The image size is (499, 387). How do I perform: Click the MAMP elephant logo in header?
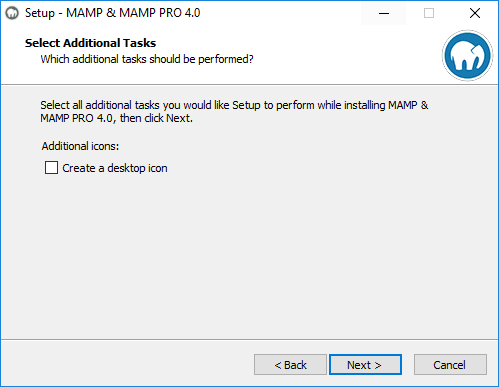[x=467, y=55]
